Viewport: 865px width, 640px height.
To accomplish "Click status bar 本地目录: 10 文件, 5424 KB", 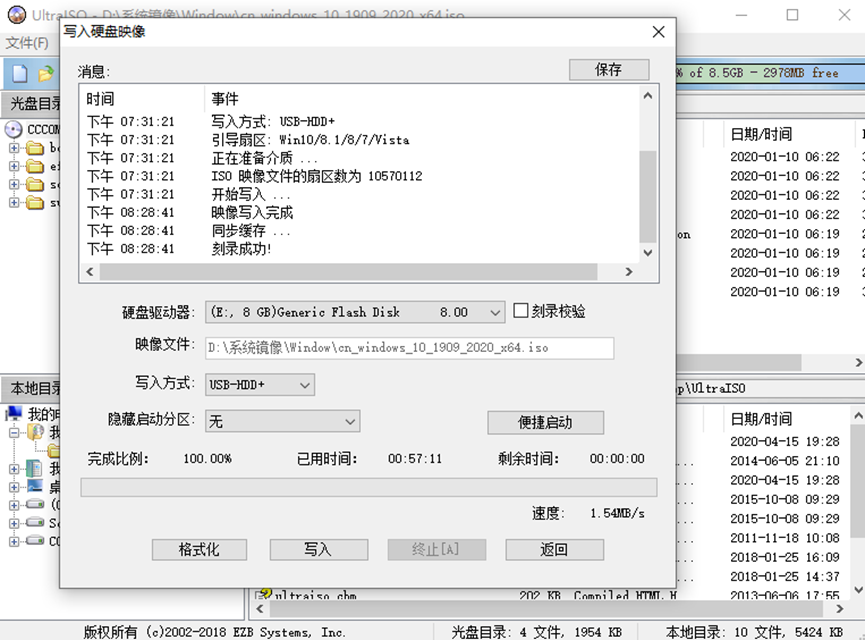I will pos(754,632).
